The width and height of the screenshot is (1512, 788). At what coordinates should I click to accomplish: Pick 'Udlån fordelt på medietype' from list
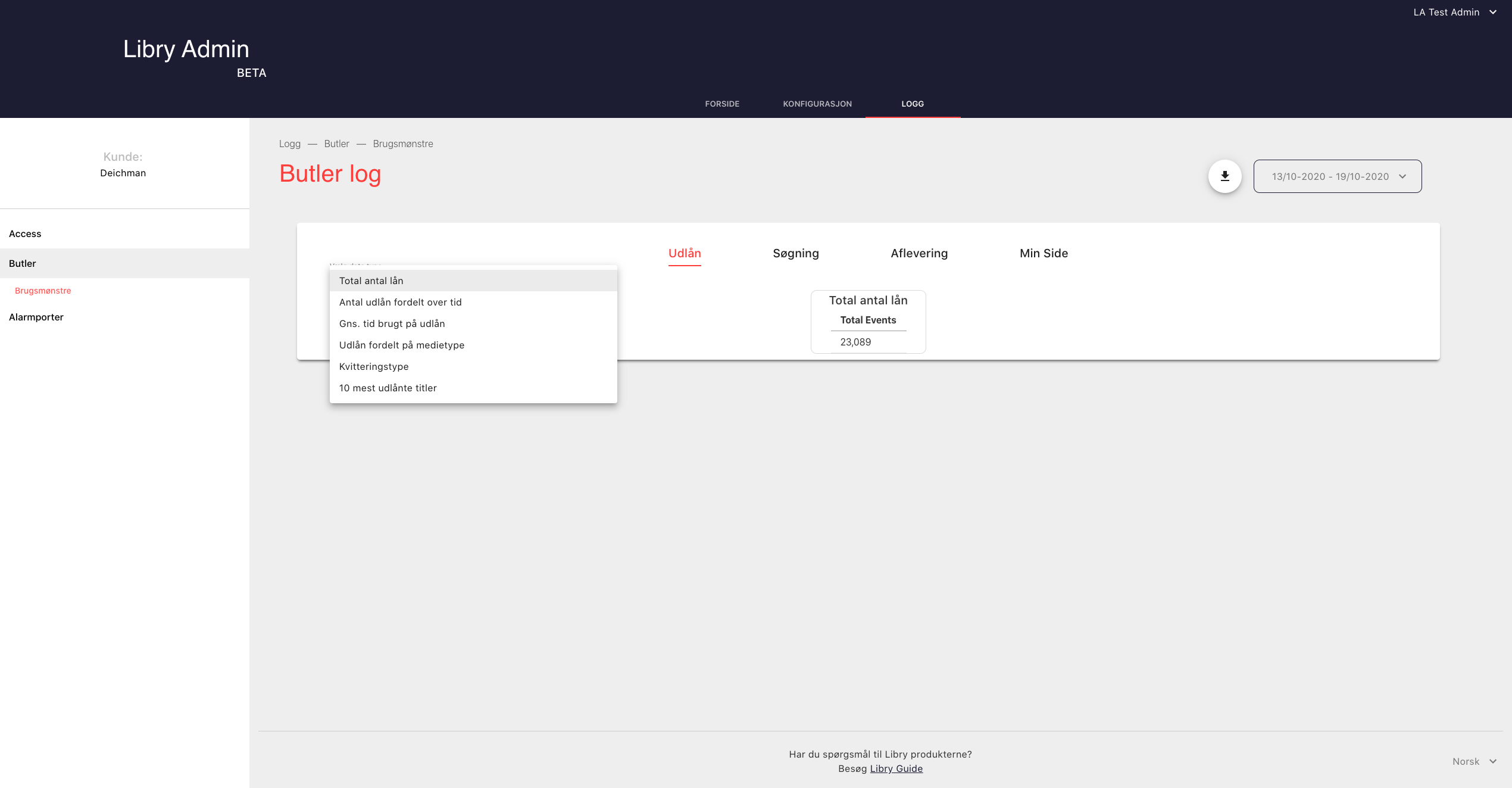coord(402,345)
